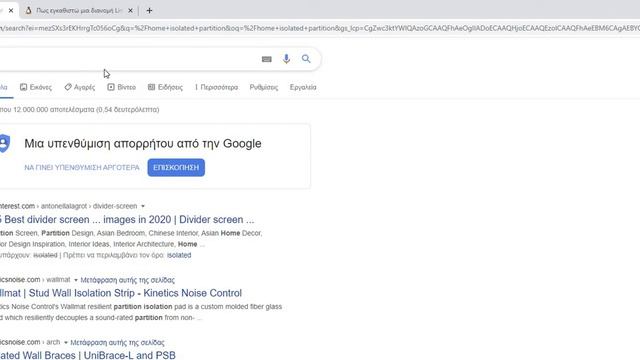Click ΝΑ ΓΙΝΕΙ ΥΠΕΝΘΥΜΙΣΗ ΑΡΓΟΤΕΡΑ
The height and width of the screenshot is (360, 640).
(82, 167)
